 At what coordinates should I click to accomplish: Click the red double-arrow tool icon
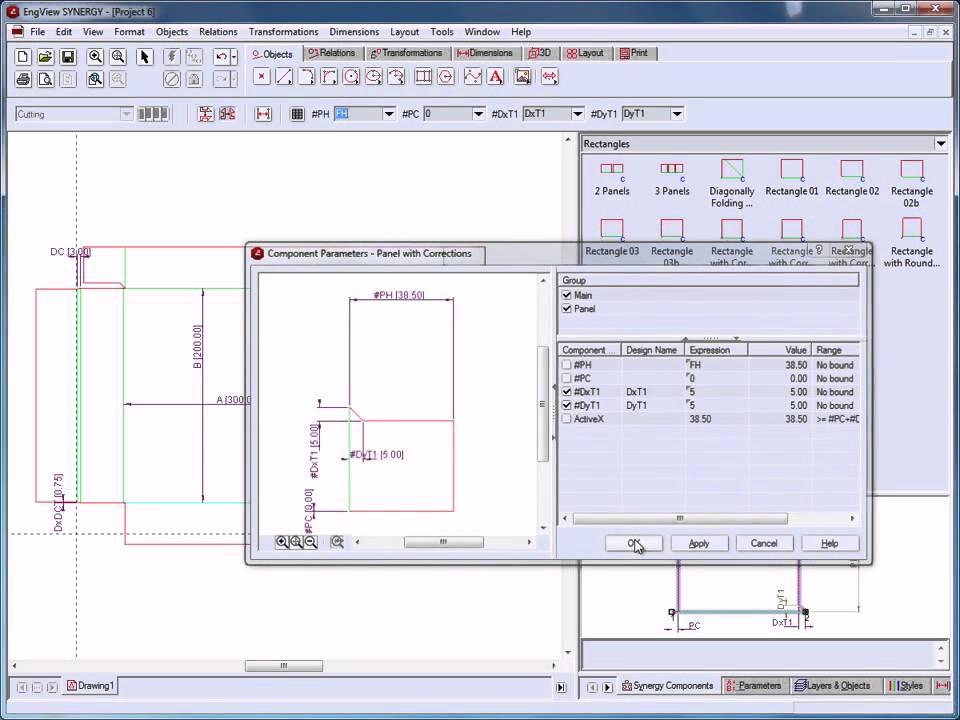pos(549,77)
